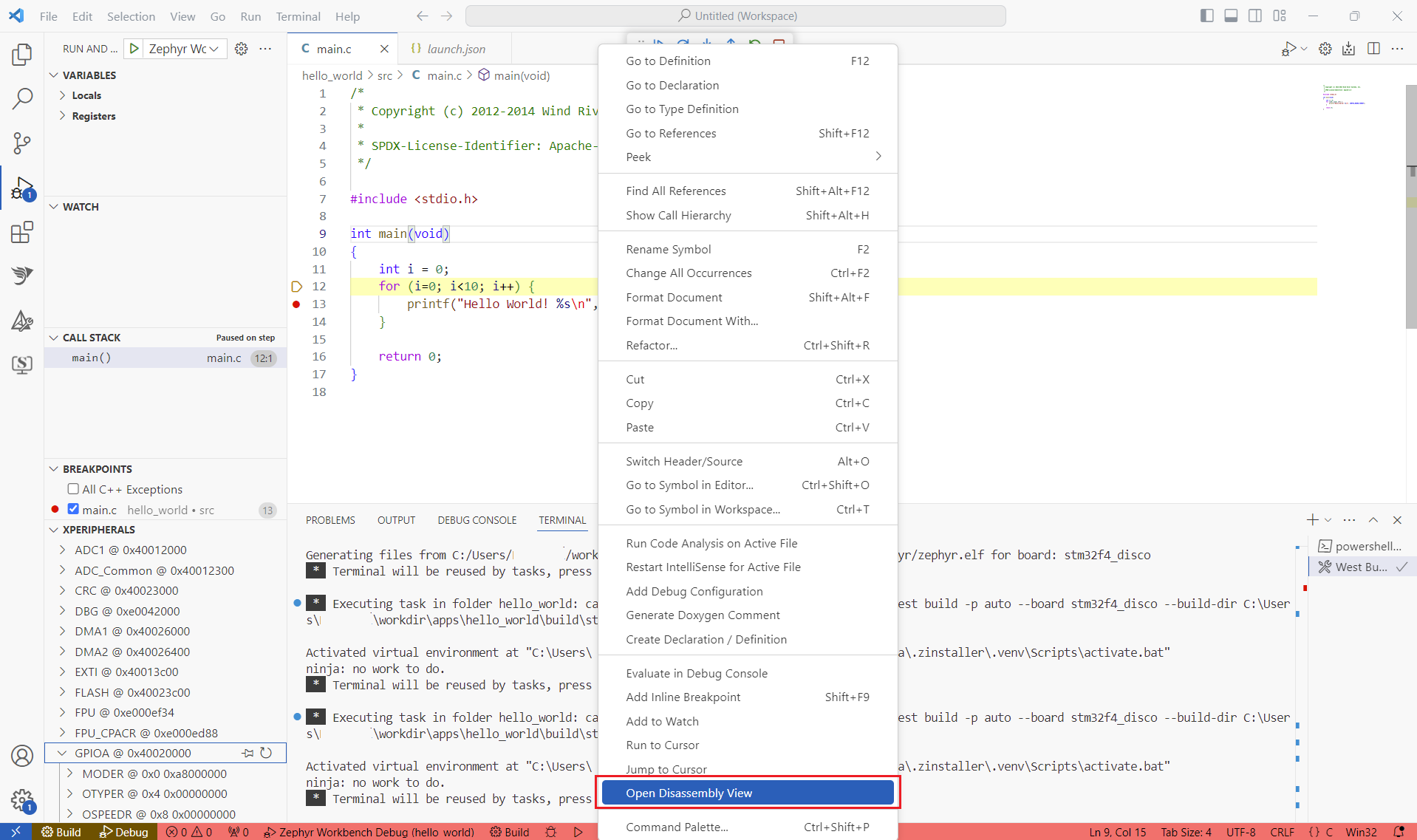Open the Extensions view
Screen dimensions: 1417x840
tap(22, 232)
